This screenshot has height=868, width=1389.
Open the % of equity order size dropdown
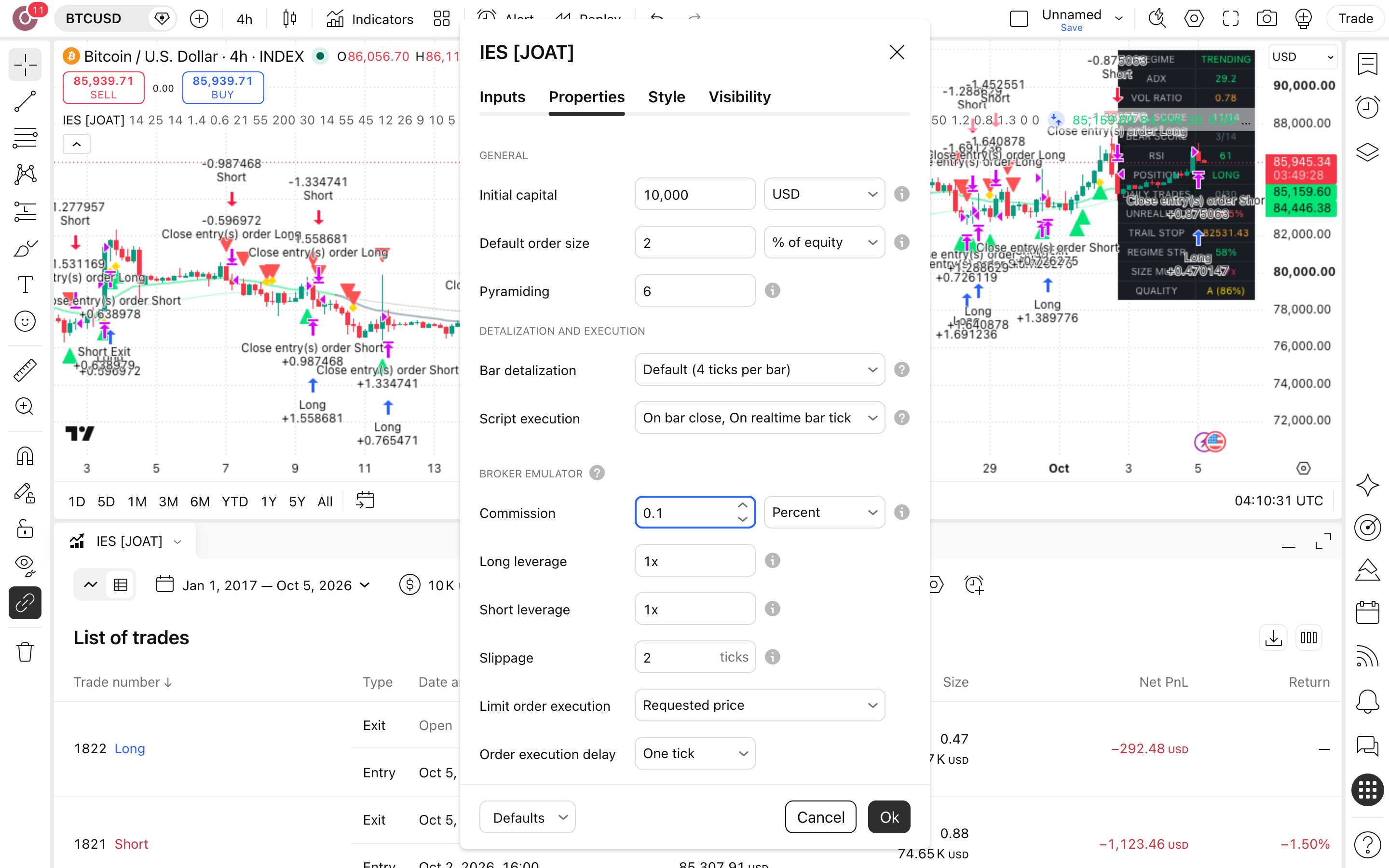pyautogui.click(x=824, y=242)
